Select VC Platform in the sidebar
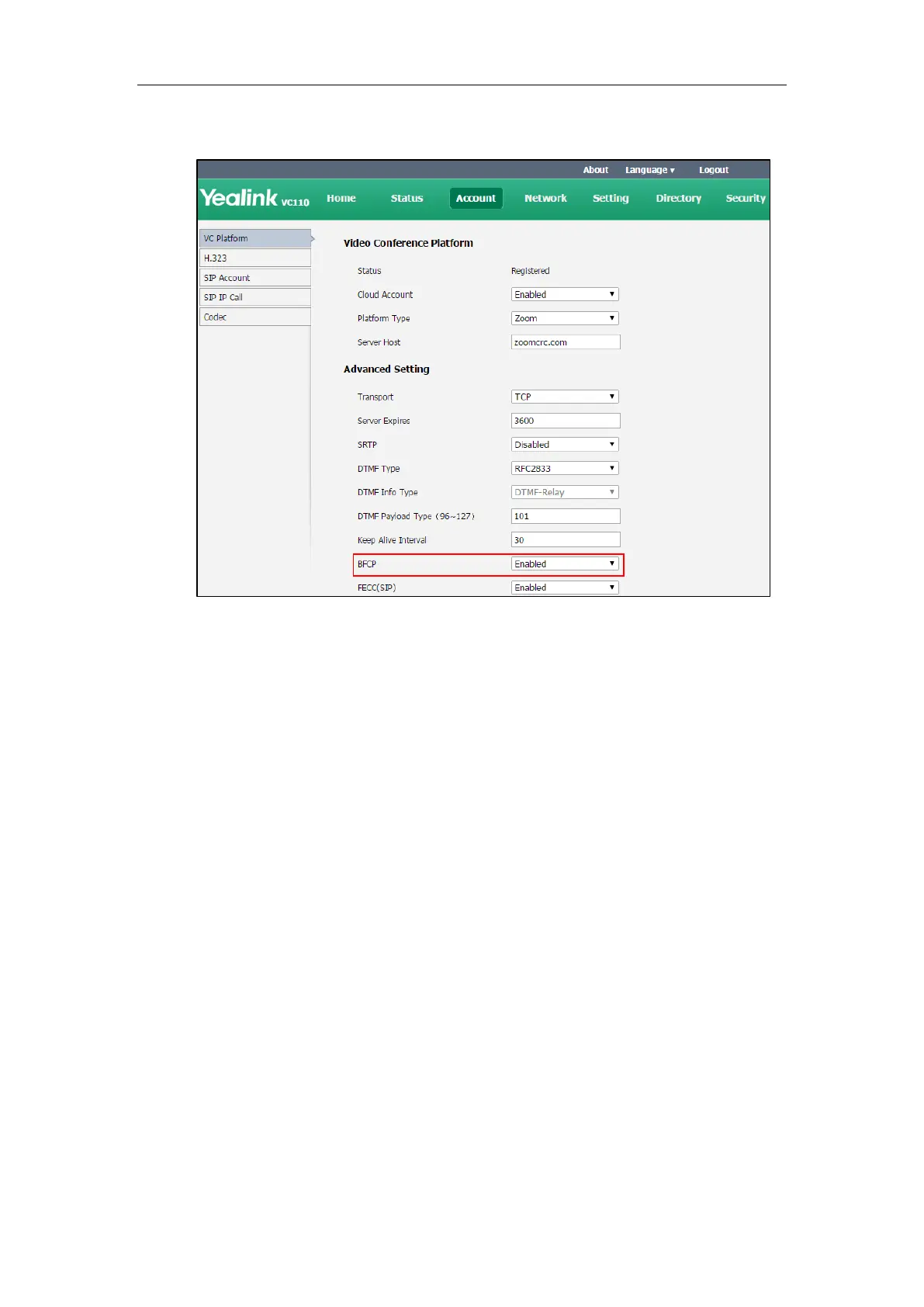Screen dimensions: 924x1307 (255, 238)
